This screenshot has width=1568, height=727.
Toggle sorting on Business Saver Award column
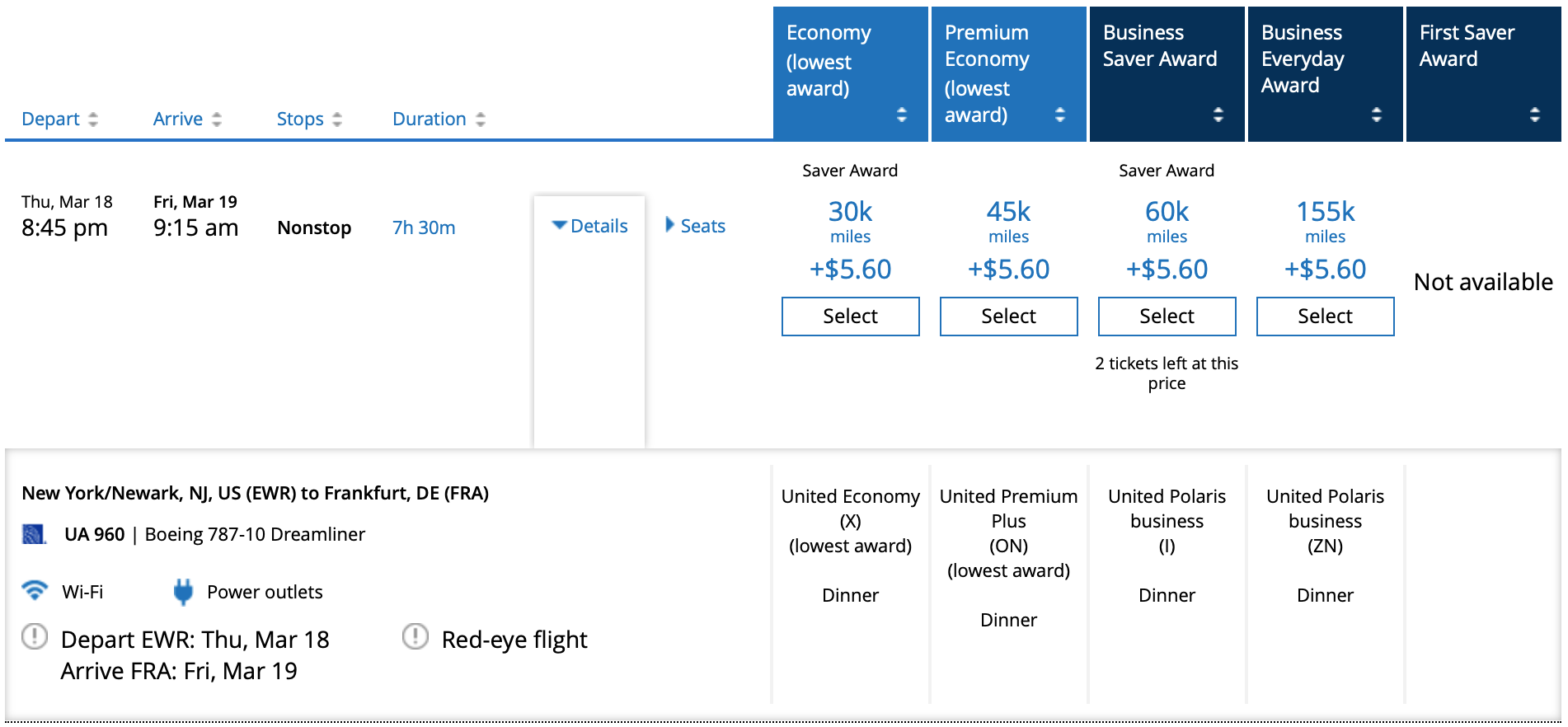coord(1219,115)
